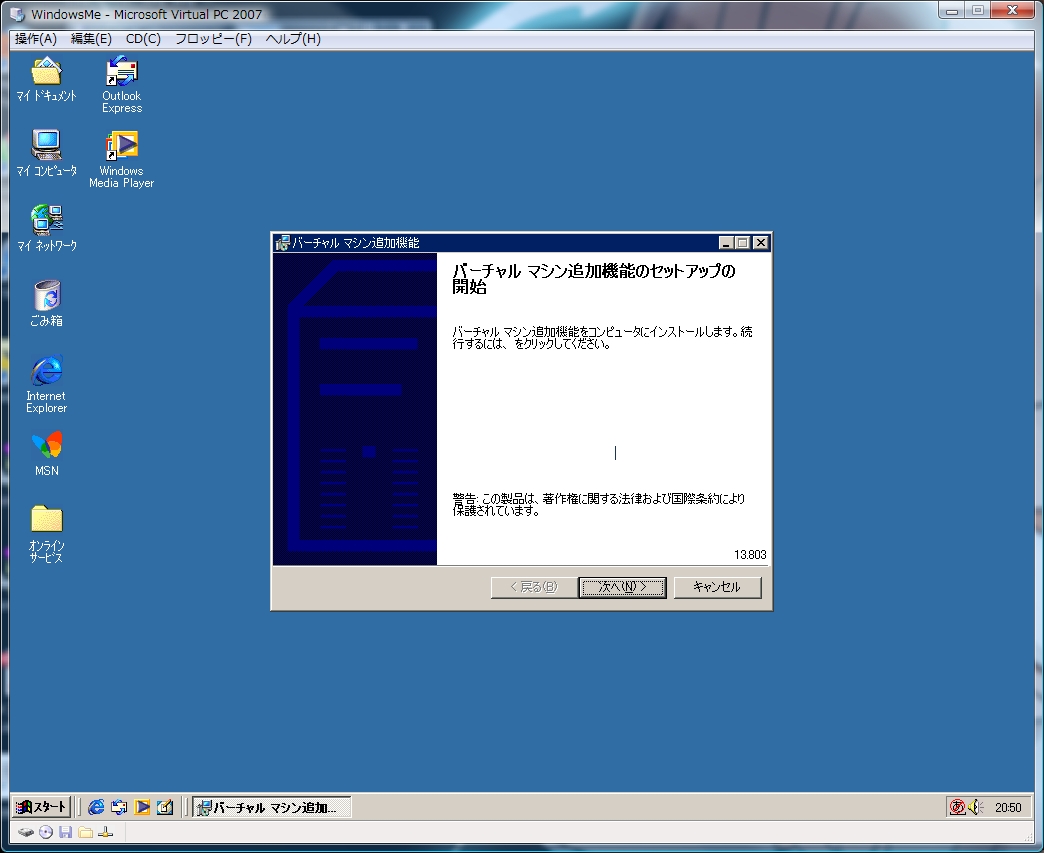Screen dimensions: 1044x853
Task: Click the installer icon in the dialog title bar
Action: [x=283, y=243]
